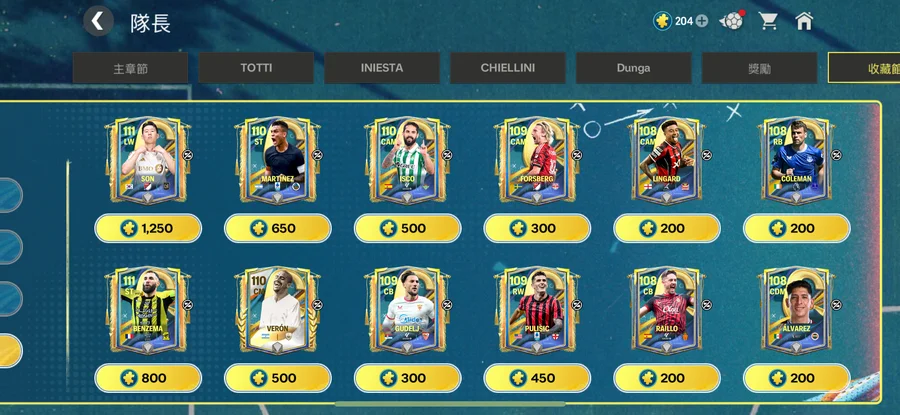Tap the untradable icon beside Son card
The image size is (900, 415).
coord(188,154)
